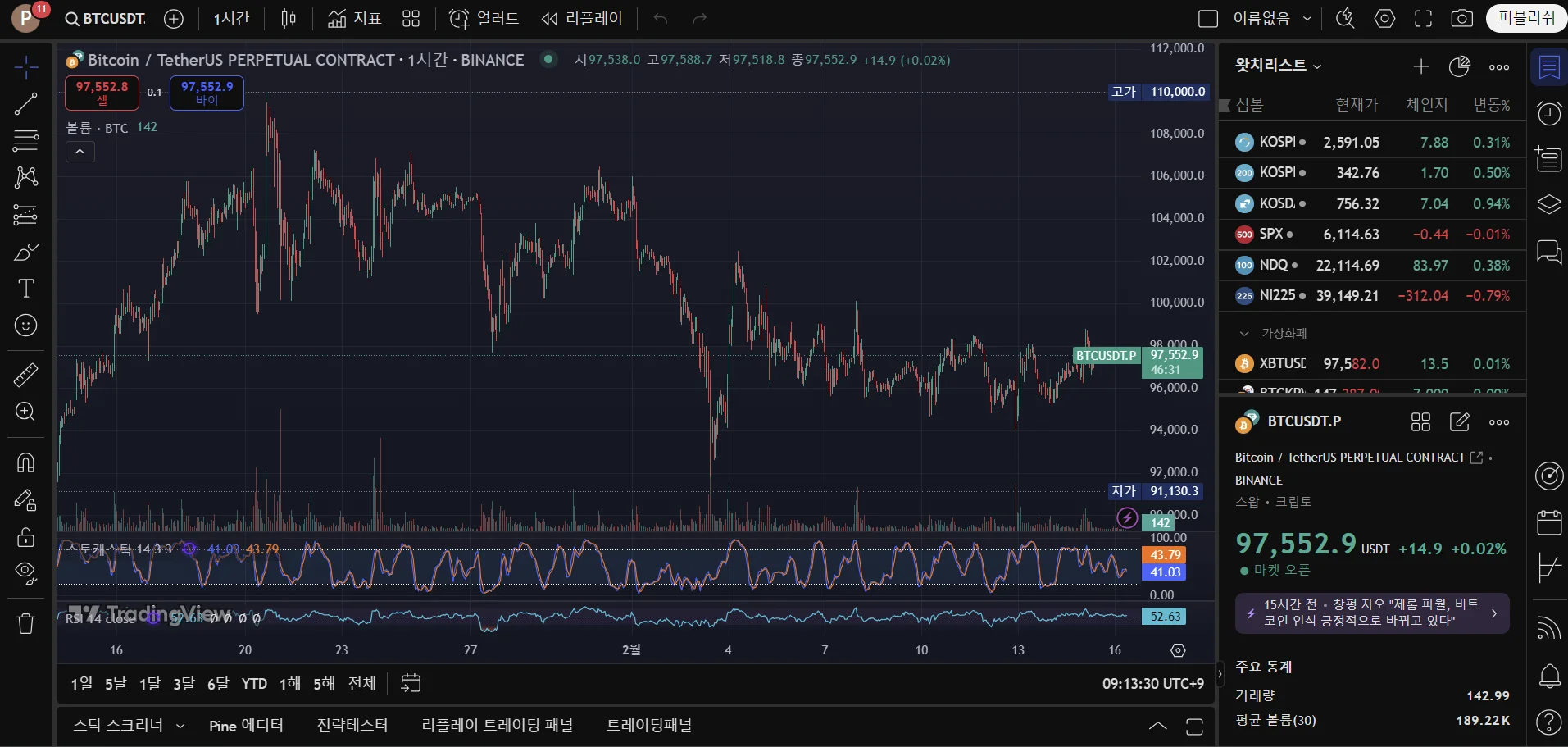Select the trend line drawing tool
The image size is (1568, 747).
tap(26, 104)
